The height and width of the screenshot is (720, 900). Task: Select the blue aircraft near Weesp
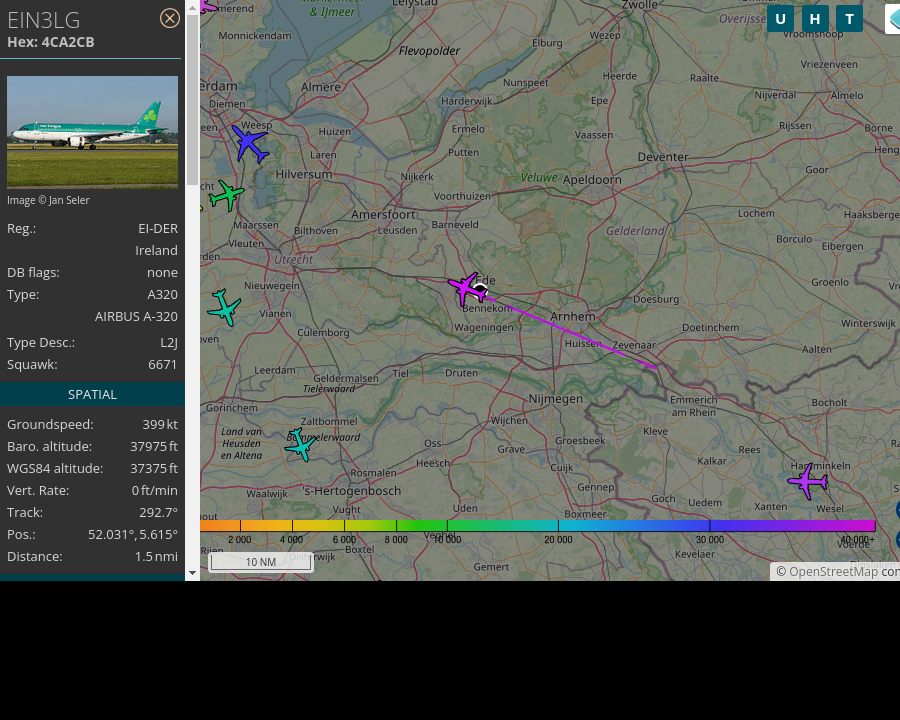click(250, 144)
